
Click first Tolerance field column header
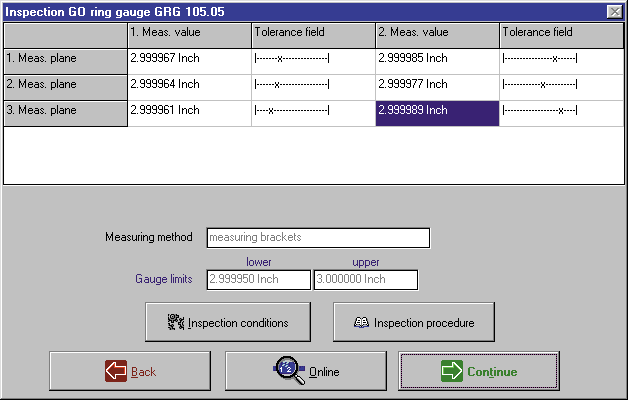point(313,35)
